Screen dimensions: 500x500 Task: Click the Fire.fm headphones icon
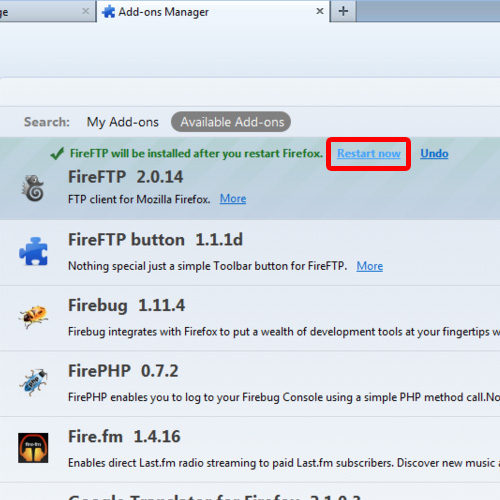(x=33, y=448)
